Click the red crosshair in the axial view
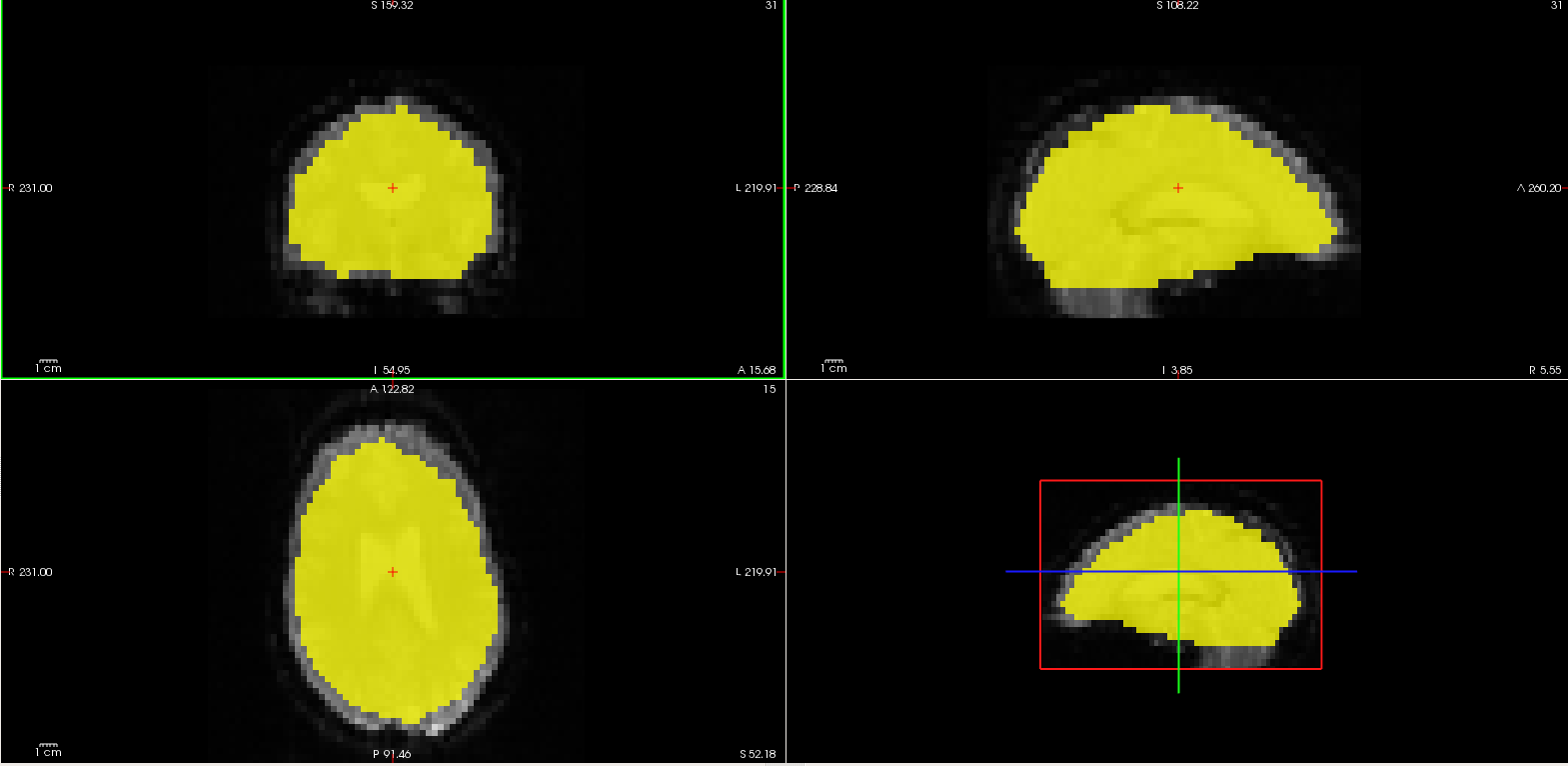Viewport: 1568px width, 766px height. (393, 572)
